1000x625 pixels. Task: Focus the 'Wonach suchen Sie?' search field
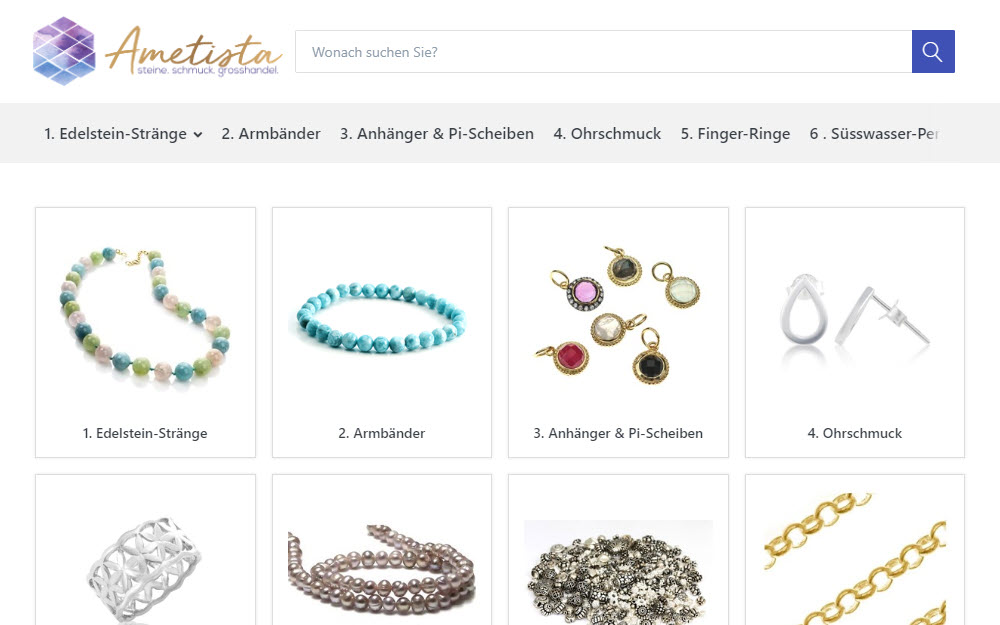click(603, 52)
